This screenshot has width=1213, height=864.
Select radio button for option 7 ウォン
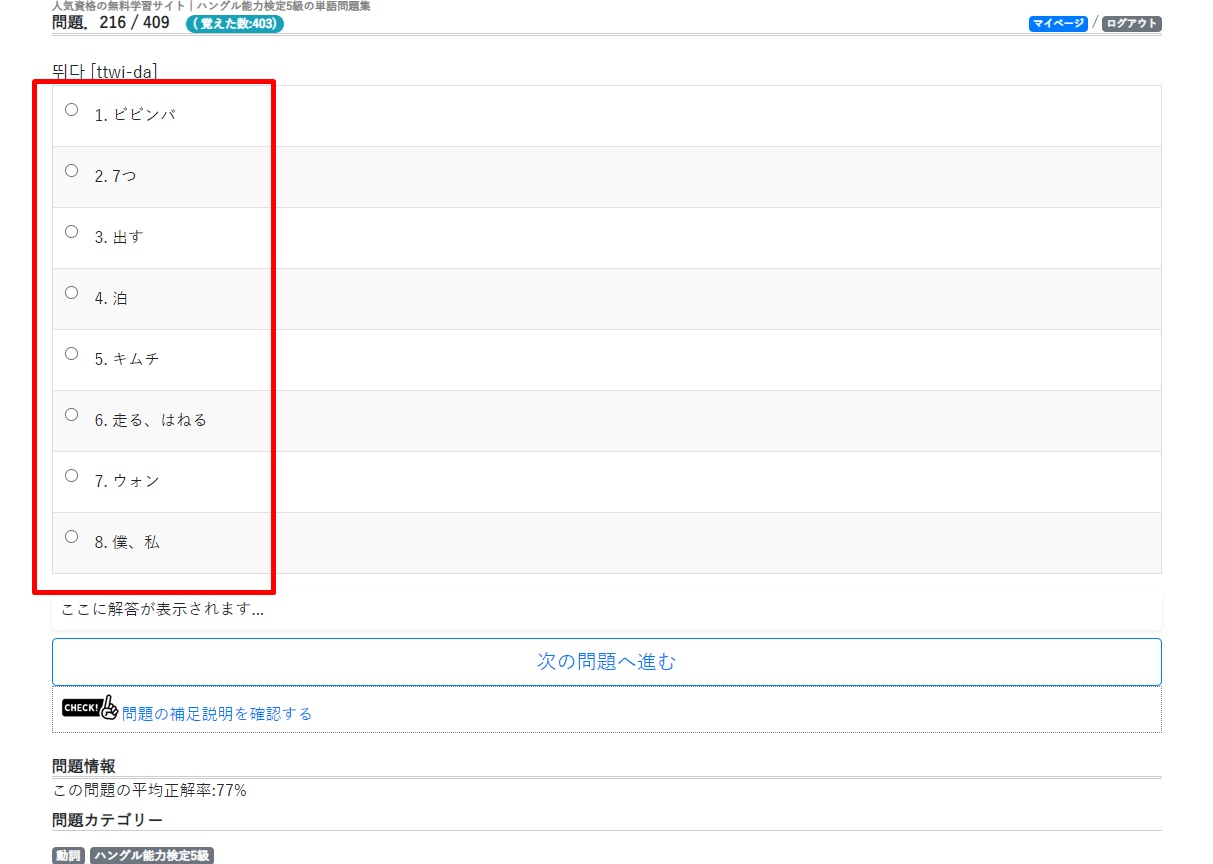(x=71, y=476)
